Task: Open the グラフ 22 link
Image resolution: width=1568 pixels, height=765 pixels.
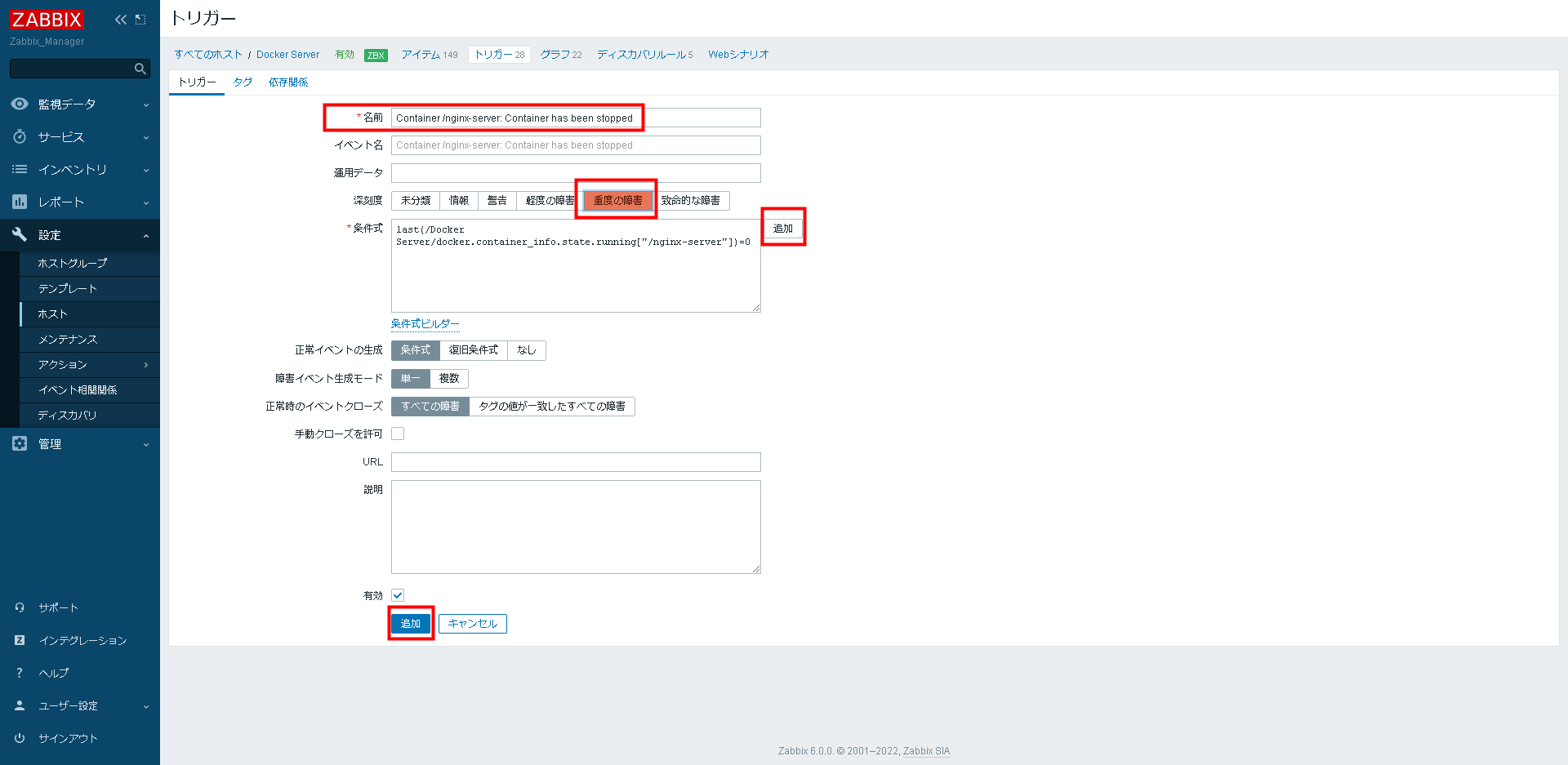Action: pyautogui.click(x=561, y=55)
